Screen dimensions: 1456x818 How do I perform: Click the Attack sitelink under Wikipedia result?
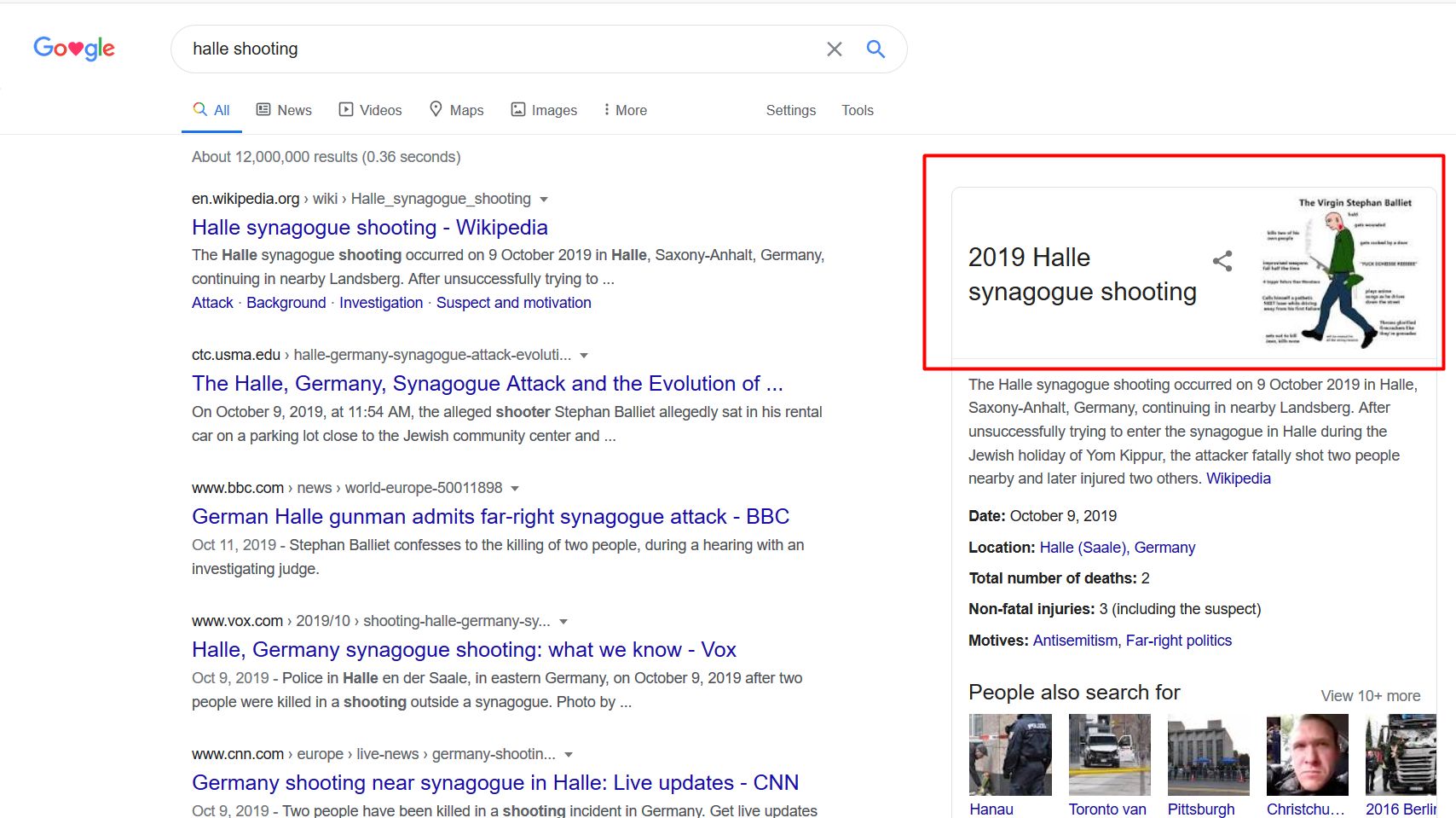(211, 302)
